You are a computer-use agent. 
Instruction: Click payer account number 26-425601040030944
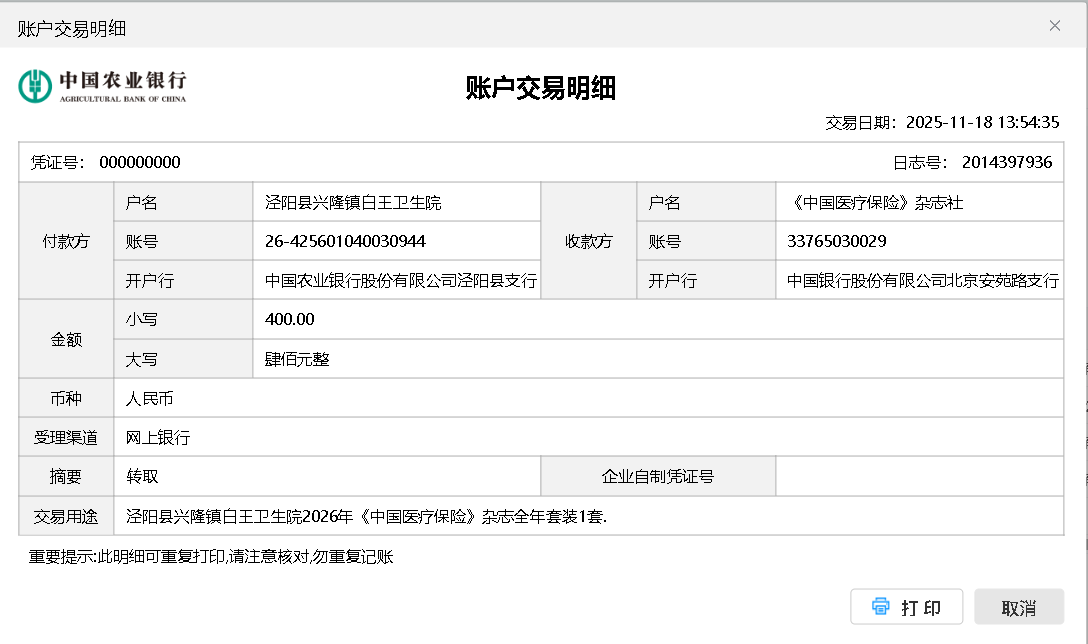tap(345, 242)
